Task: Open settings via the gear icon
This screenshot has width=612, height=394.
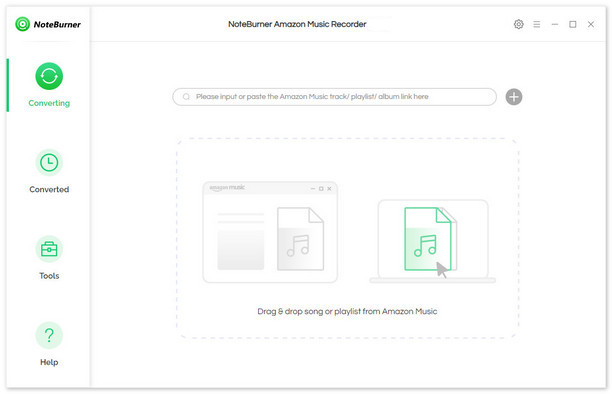Action: [519, 24]
